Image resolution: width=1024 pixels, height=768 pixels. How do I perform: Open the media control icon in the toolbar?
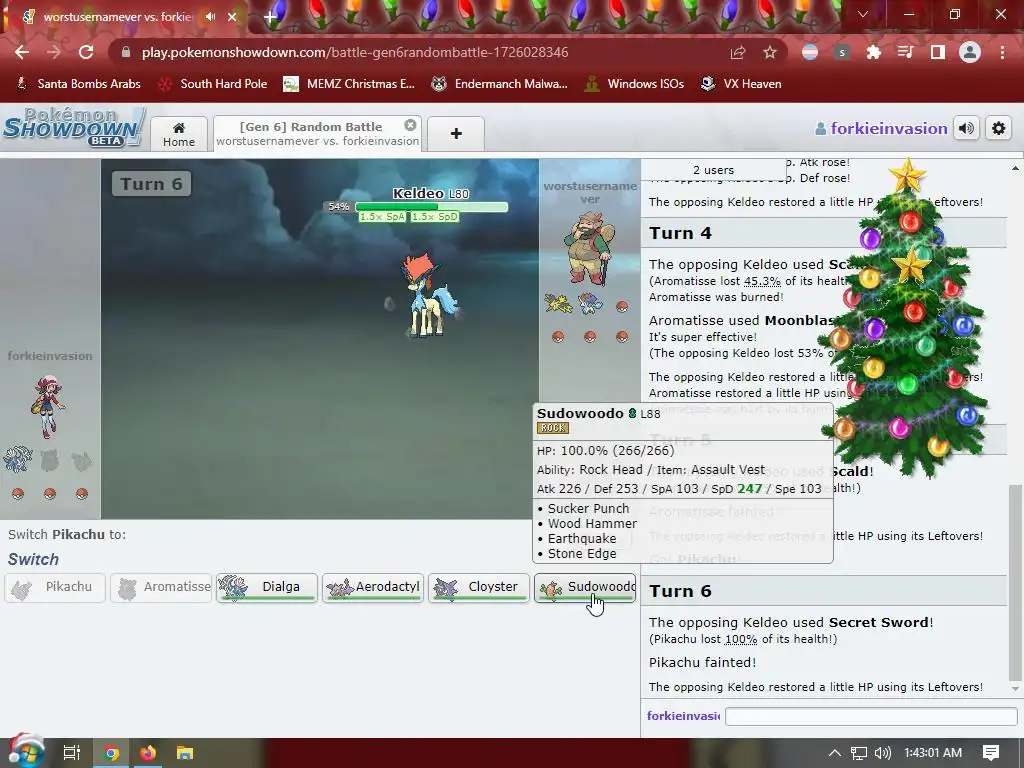click(906, 52)
